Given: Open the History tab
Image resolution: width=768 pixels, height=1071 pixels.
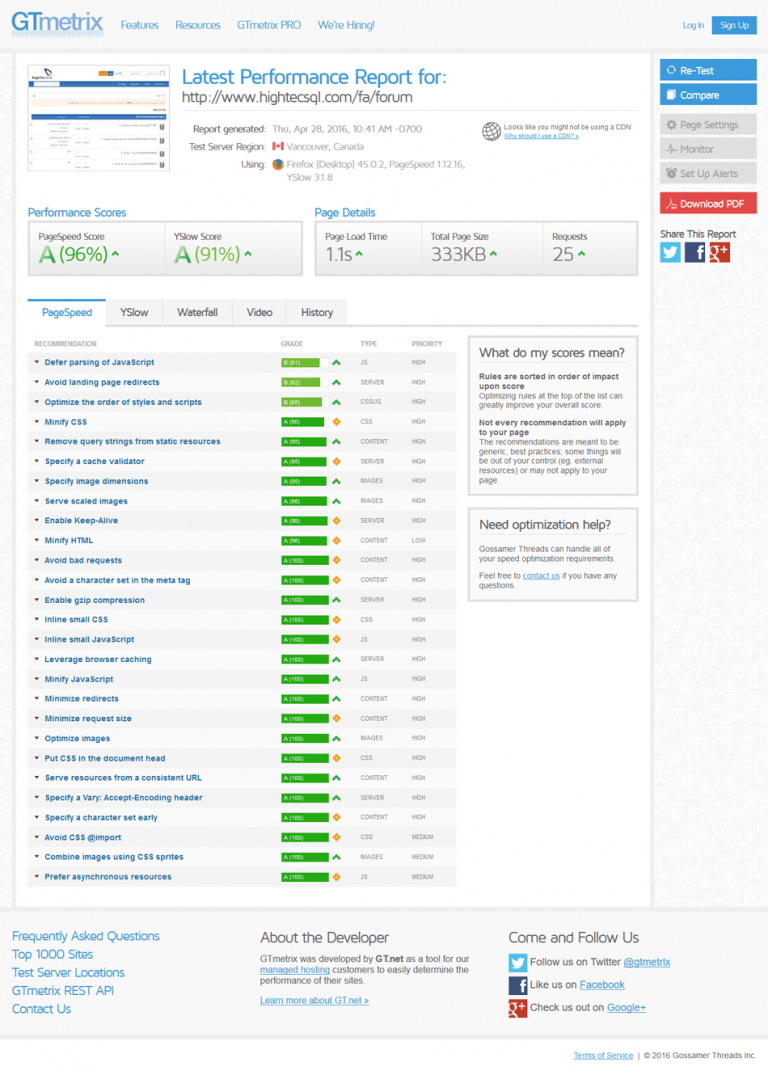Looking at the screenshot, I should 317,312.
